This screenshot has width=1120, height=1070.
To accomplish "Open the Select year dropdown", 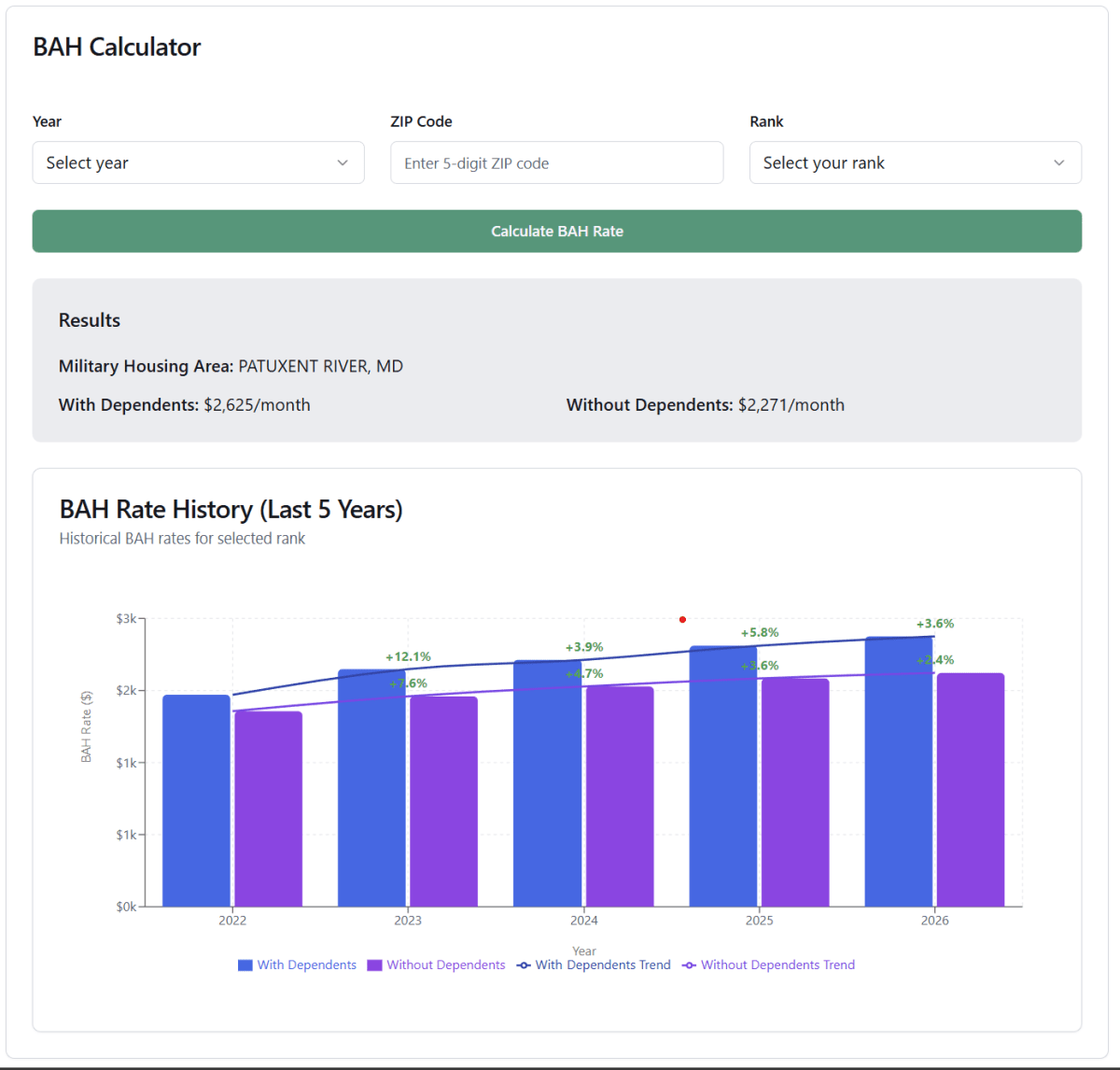I will click(198, 162).
